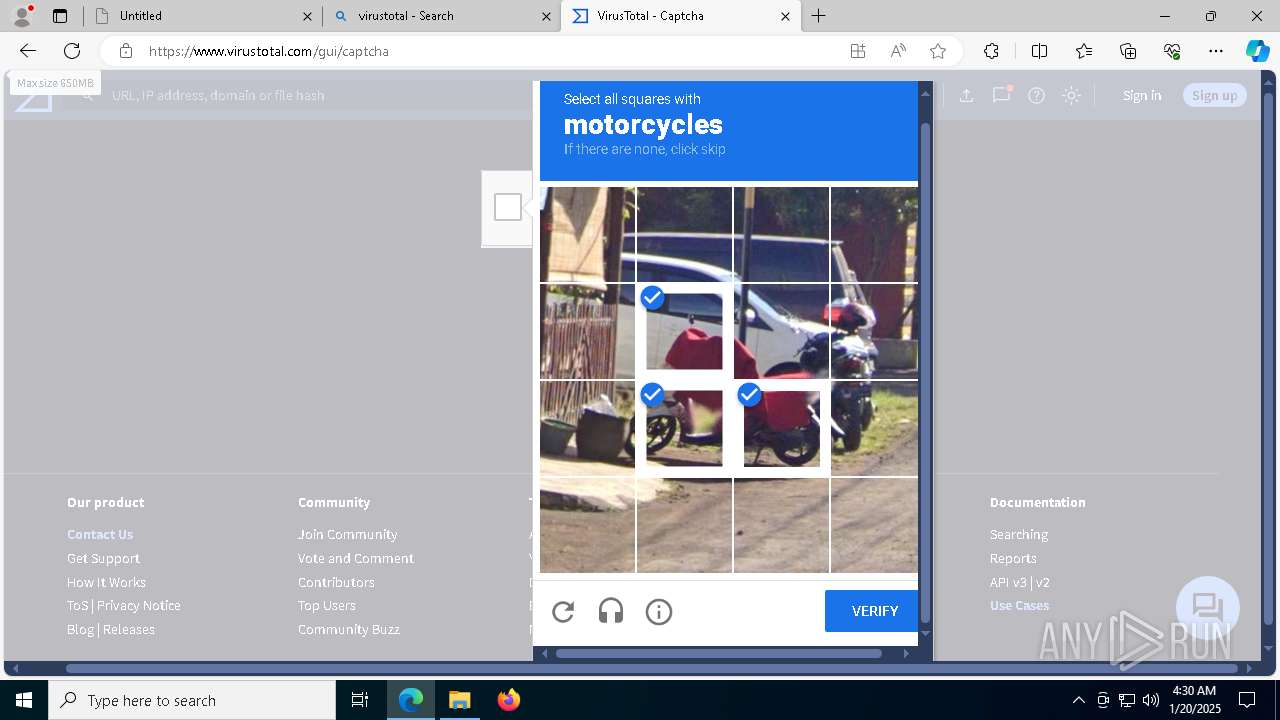Deselect the checked tile with red bag and white car
Screen dimensions: 1280x720
685,332
